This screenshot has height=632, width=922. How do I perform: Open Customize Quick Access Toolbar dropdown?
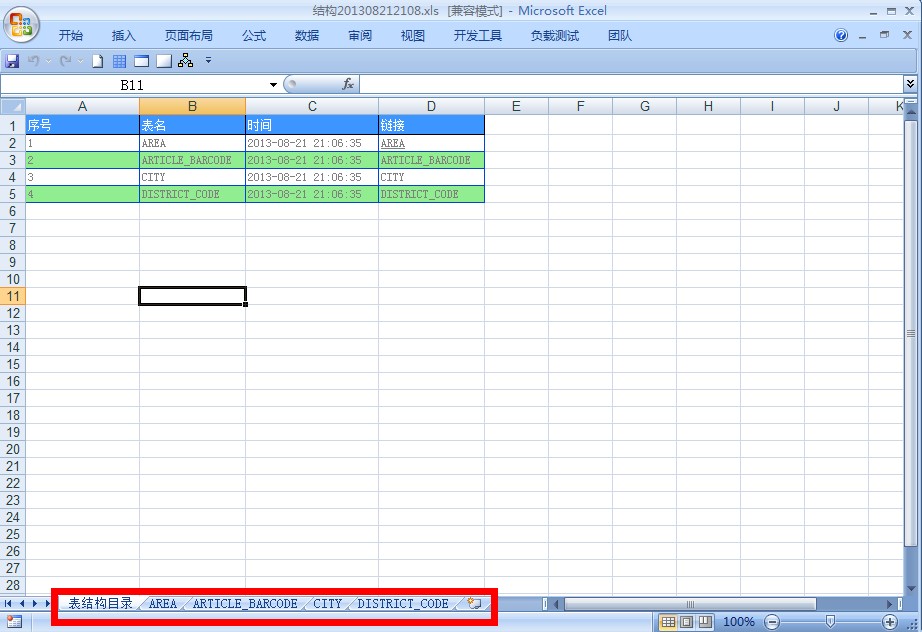coord(208,60)
